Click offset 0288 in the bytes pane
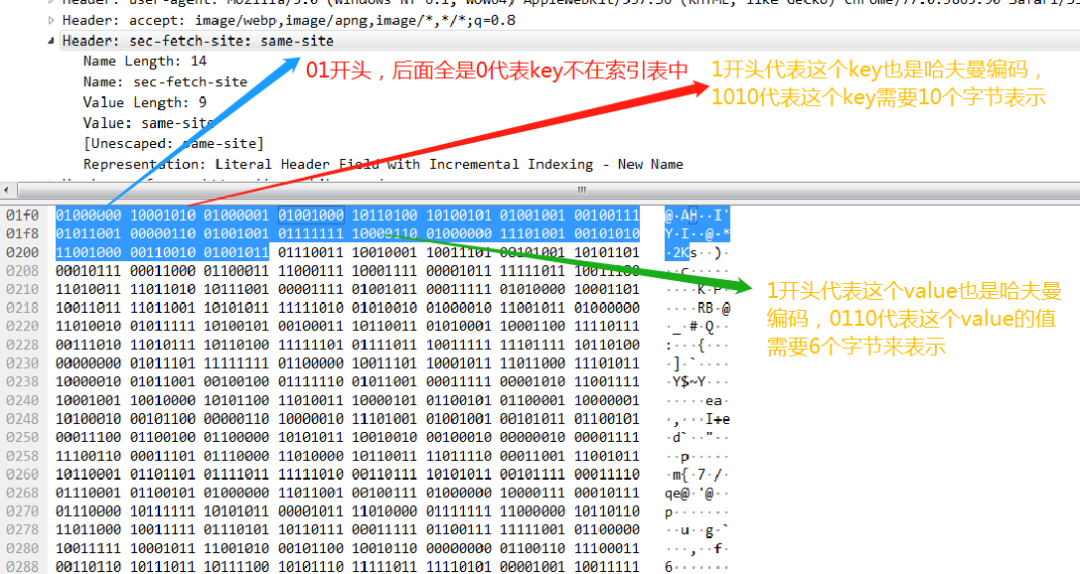This screenshot has height=574, width=1080. click(22, 567)
